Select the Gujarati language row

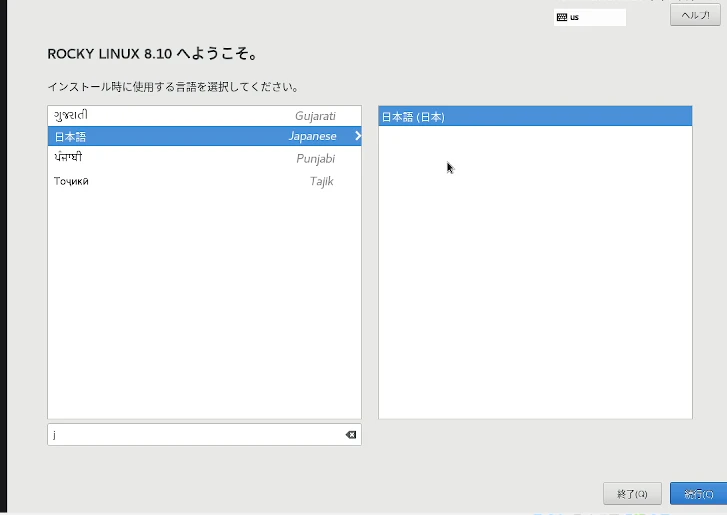(x=204, y=115)
